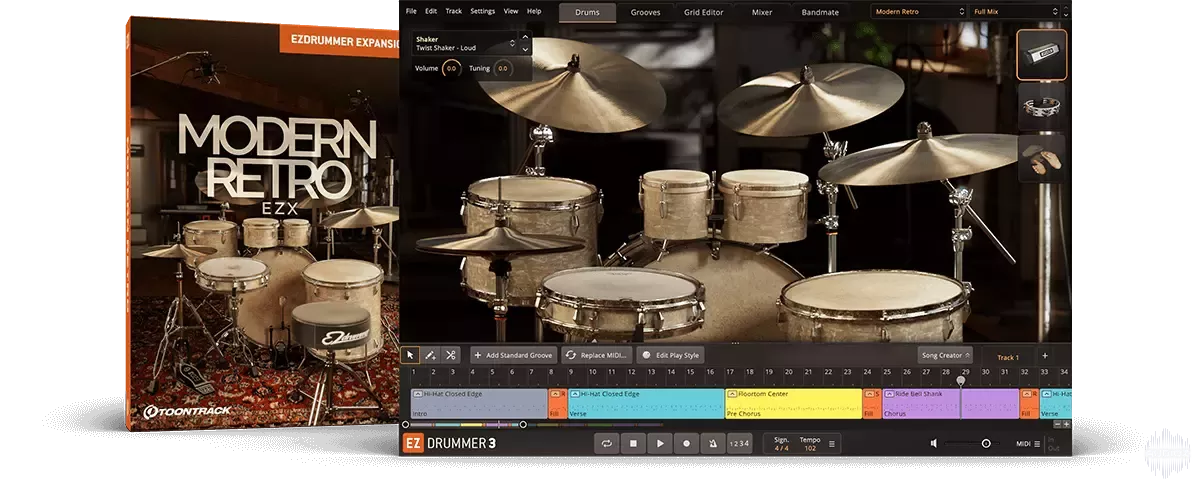The height and width of the screenshot is (488, 1200).
Task: Toggle the 1234 count-in
Action: (738, 443)
